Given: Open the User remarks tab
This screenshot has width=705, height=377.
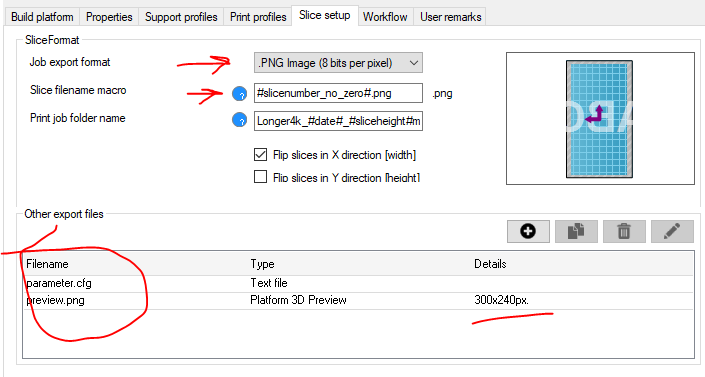Looking at the screenshot, I should [451, 17].
